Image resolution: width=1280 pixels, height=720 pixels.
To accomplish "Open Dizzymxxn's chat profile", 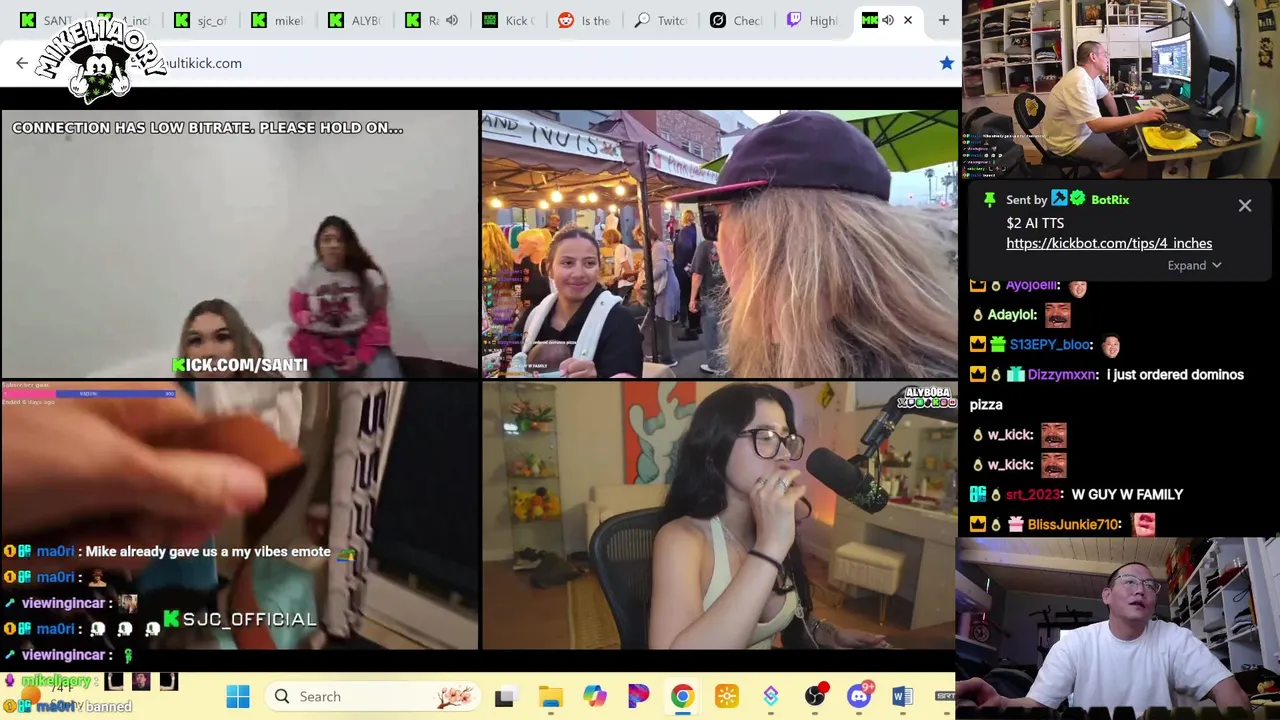I will pyautogui.click(x=1061, y=375).
